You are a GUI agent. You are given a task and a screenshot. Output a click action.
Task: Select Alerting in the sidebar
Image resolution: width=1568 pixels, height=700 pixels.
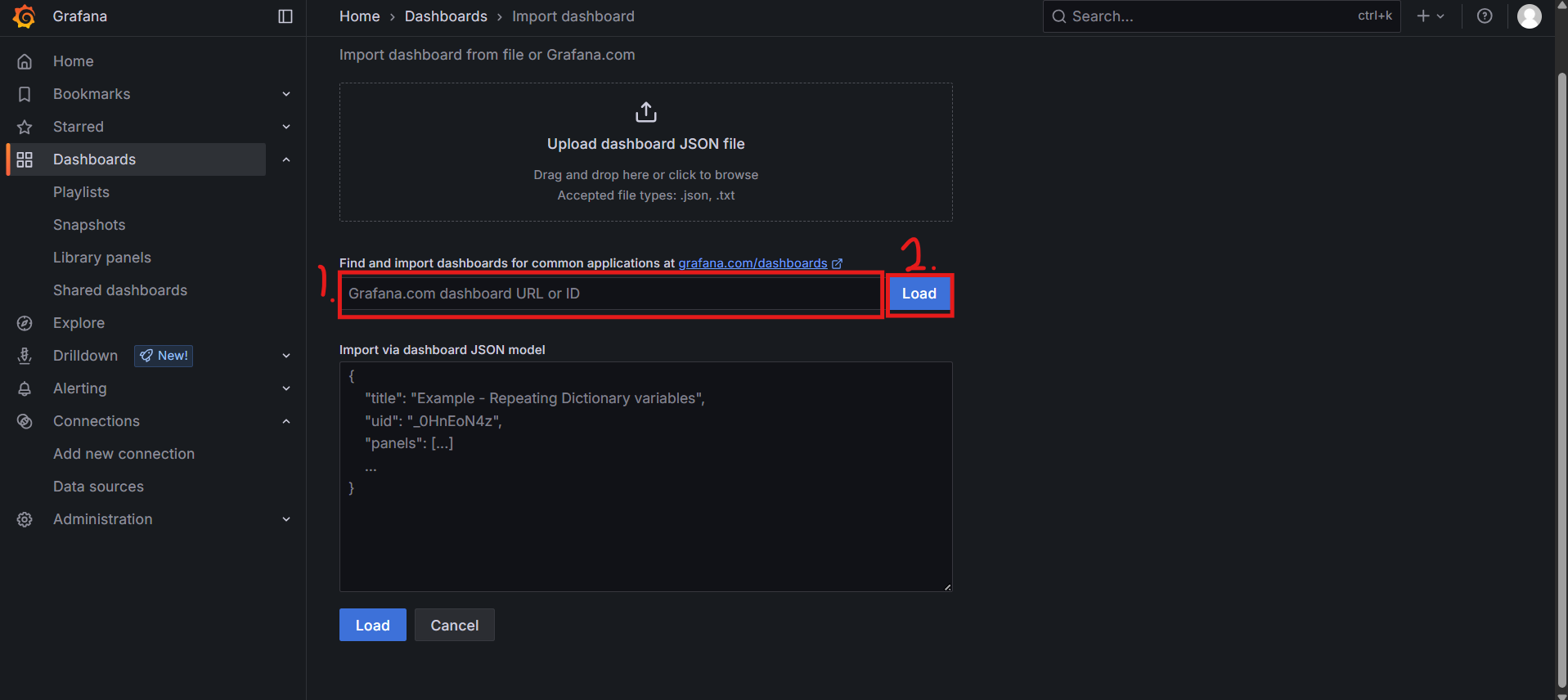(x=80, y=388)
